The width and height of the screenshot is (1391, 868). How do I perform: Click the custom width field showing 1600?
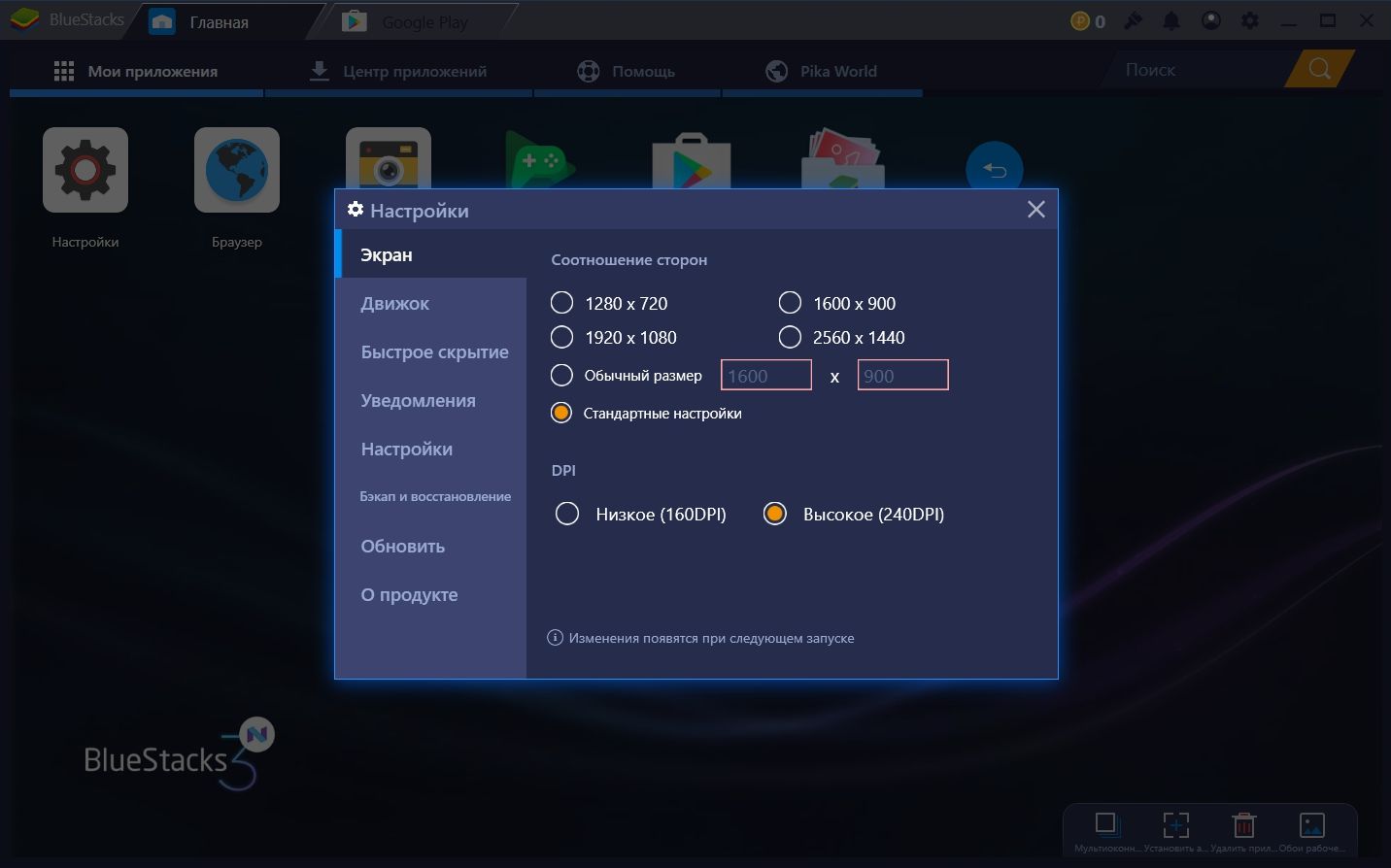coord(766,375)
